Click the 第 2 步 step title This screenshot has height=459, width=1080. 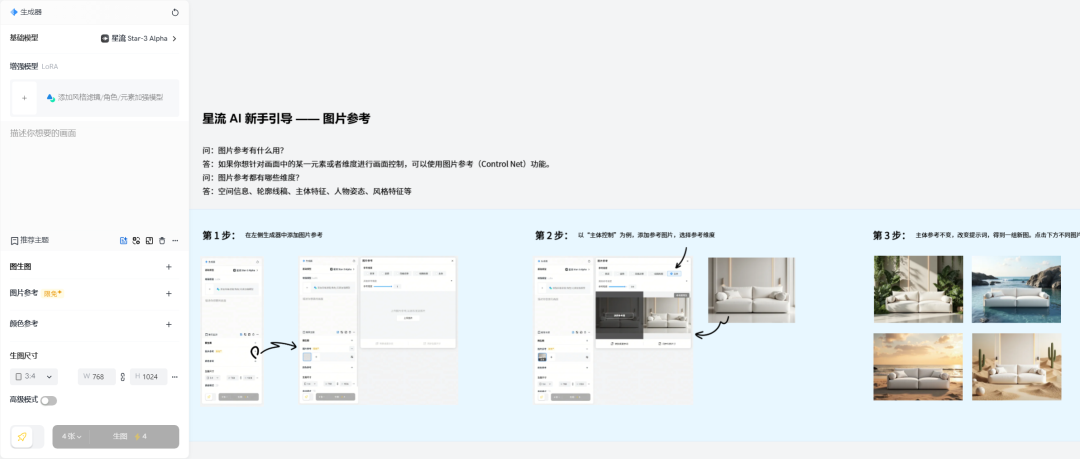552,235
